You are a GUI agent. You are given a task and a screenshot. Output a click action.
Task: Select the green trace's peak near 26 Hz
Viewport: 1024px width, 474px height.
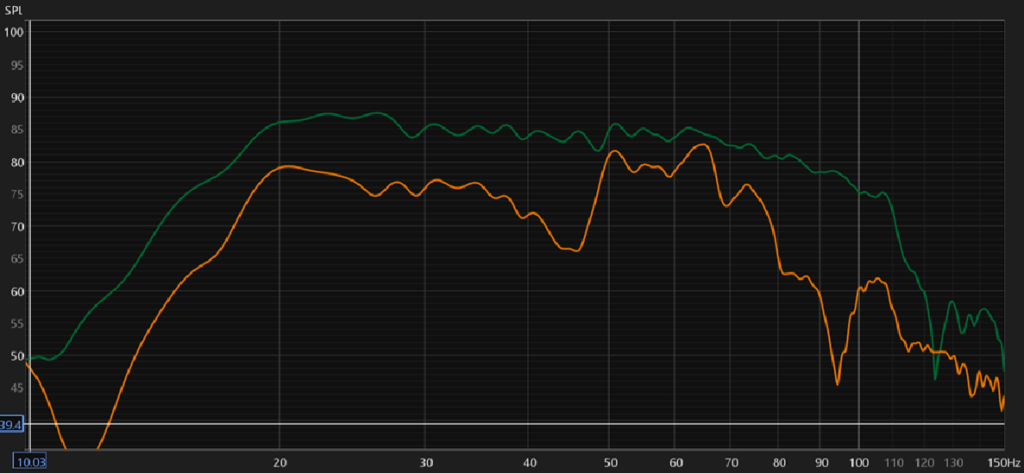375,113
